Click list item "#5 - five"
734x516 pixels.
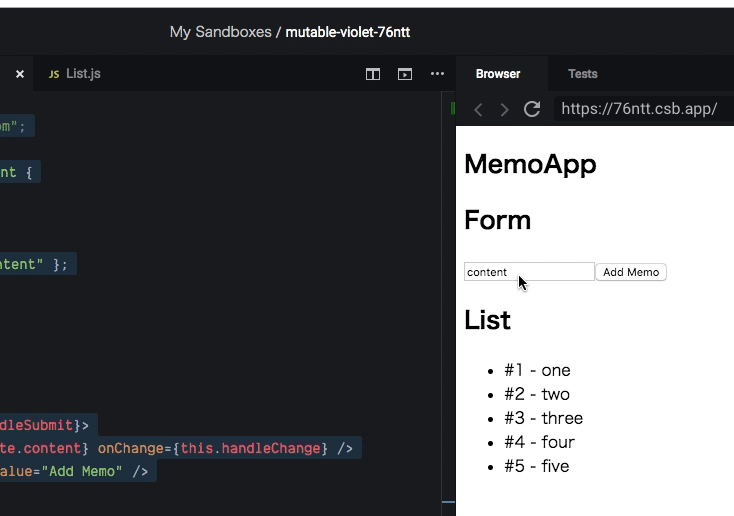pos(536,466)
